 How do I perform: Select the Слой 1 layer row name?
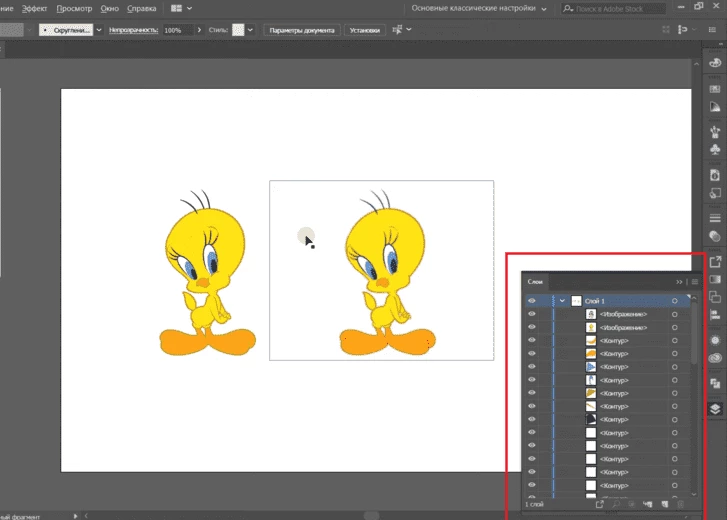point(594,301)
